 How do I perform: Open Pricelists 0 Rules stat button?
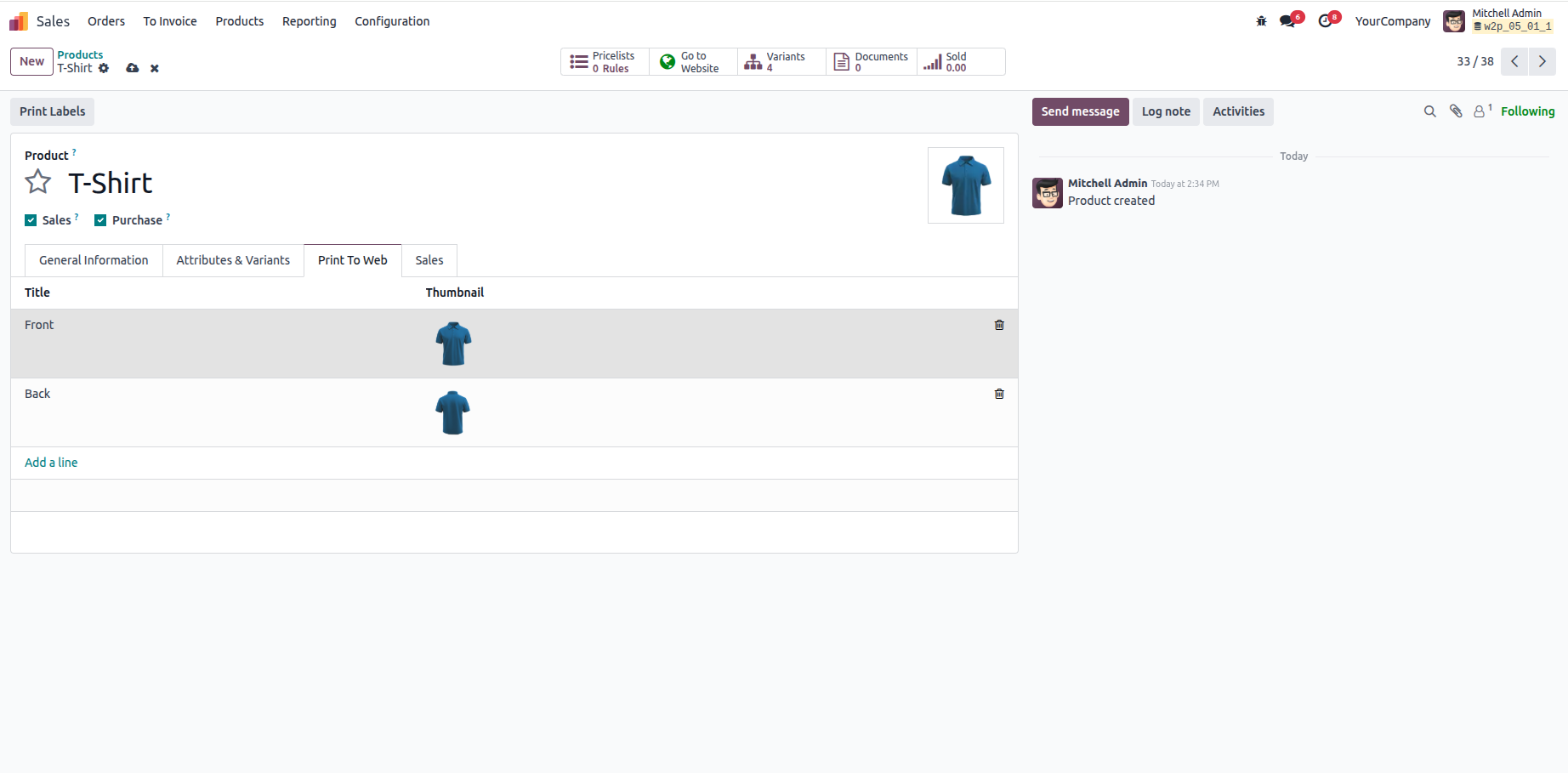coord(605,62)
